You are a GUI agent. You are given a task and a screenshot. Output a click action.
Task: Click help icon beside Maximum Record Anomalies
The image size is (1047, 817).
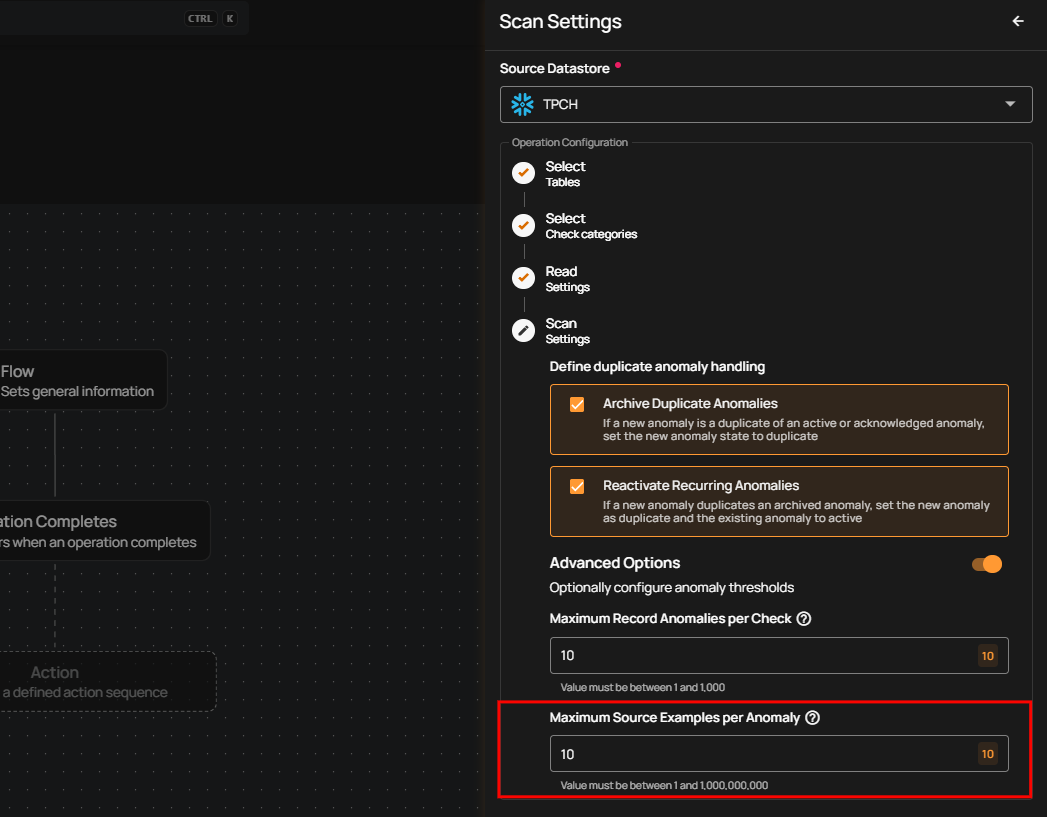804,619
